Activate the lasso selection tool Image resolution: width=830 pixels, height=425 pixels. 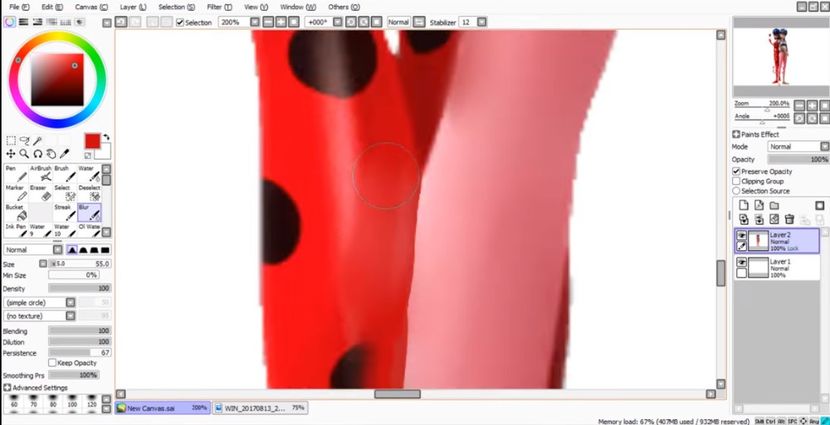(x=24, y=140)
